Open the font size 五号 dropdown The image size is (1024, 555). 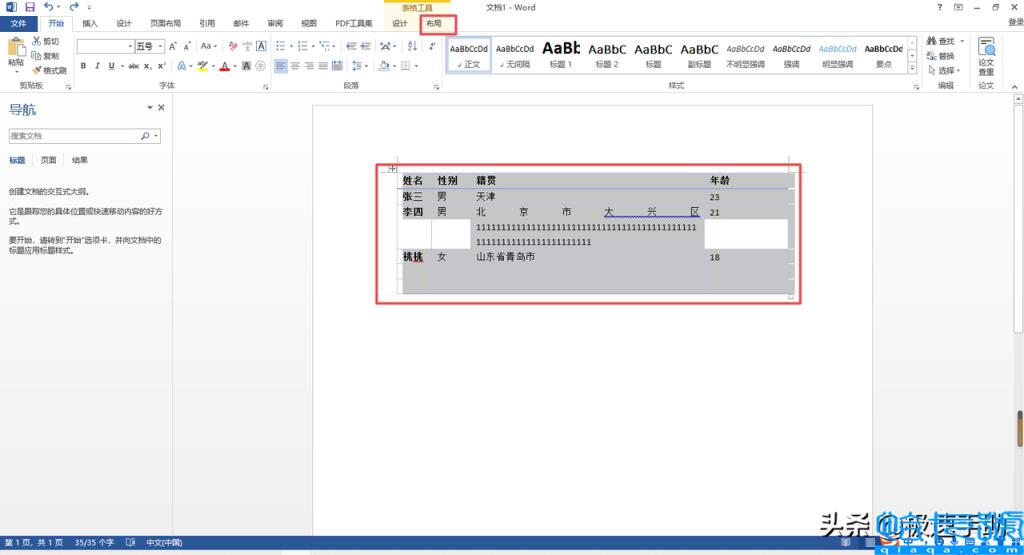[x=160, y=46]
